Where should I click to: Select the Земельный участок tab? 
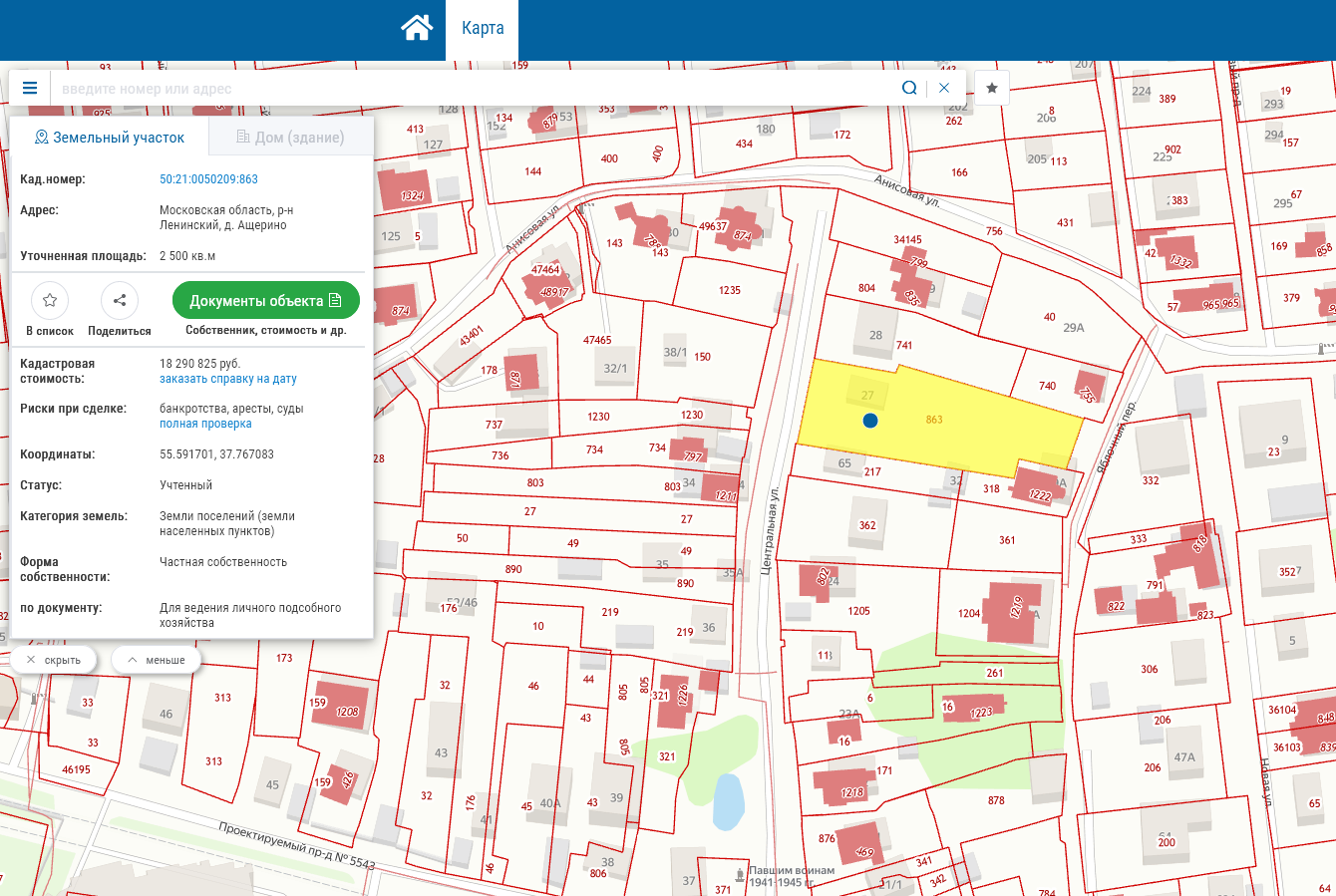point(110,138)
